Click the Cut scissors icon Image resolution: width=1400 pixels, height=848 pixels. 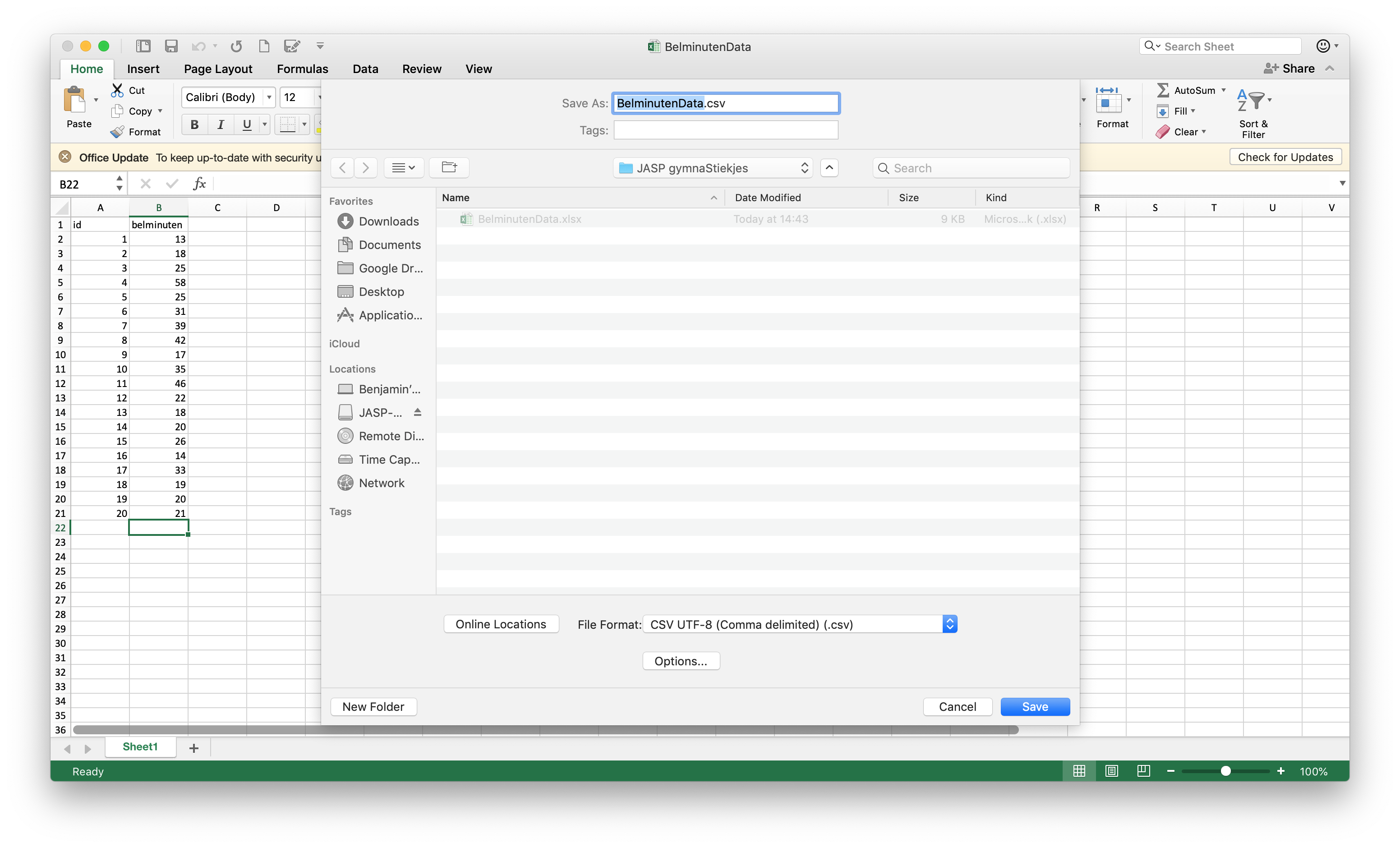tap(117, 90)
